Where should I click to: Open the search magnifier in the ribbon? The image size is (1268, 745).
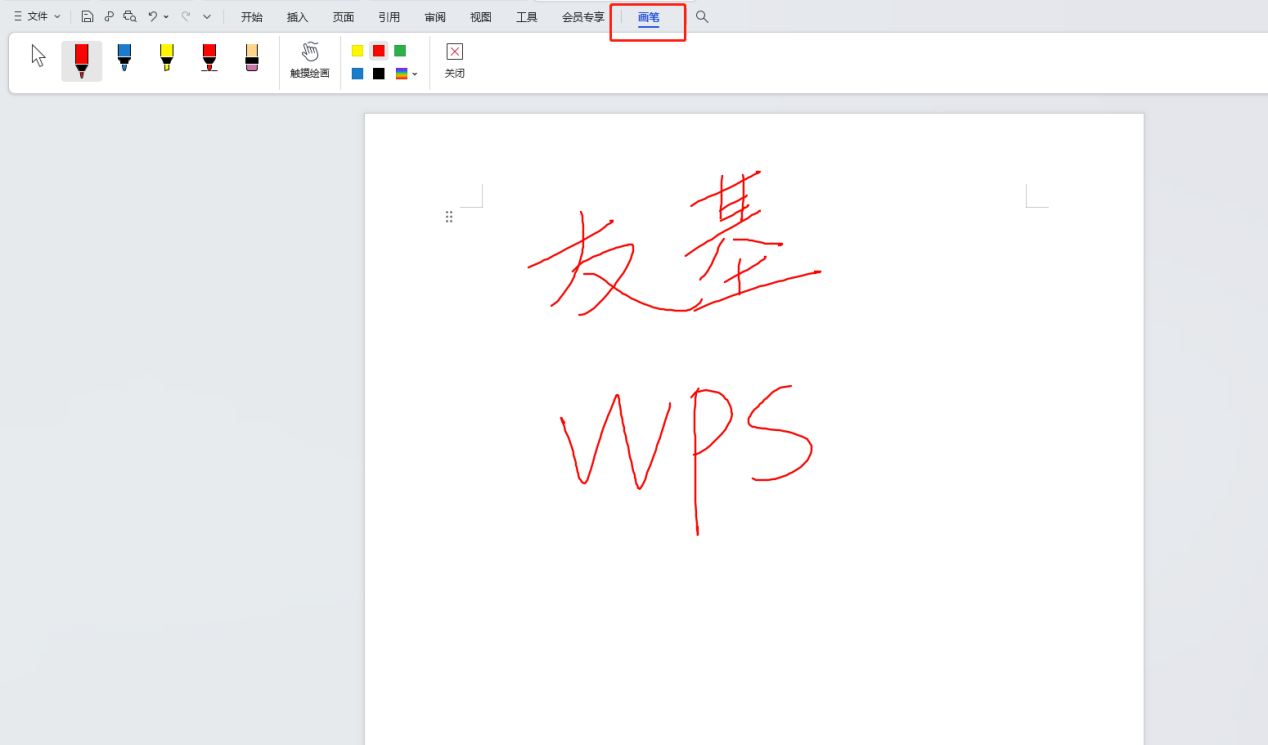(x=702, y=17)
